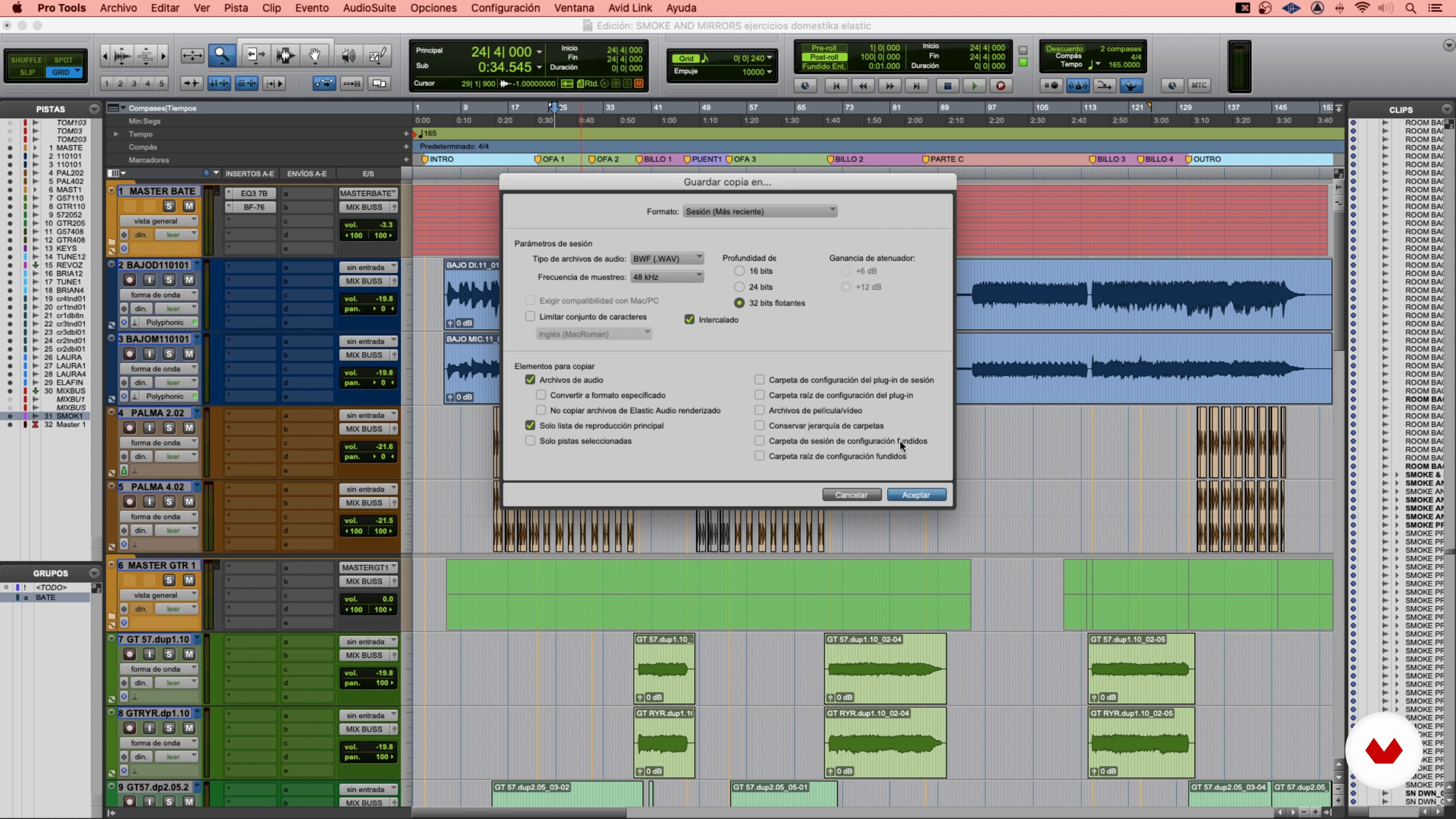The image size is (1456, 819).
Task: Click BF-76 insert on MASTER BATE
Action: pyautogui.click(x=254, y=207)
